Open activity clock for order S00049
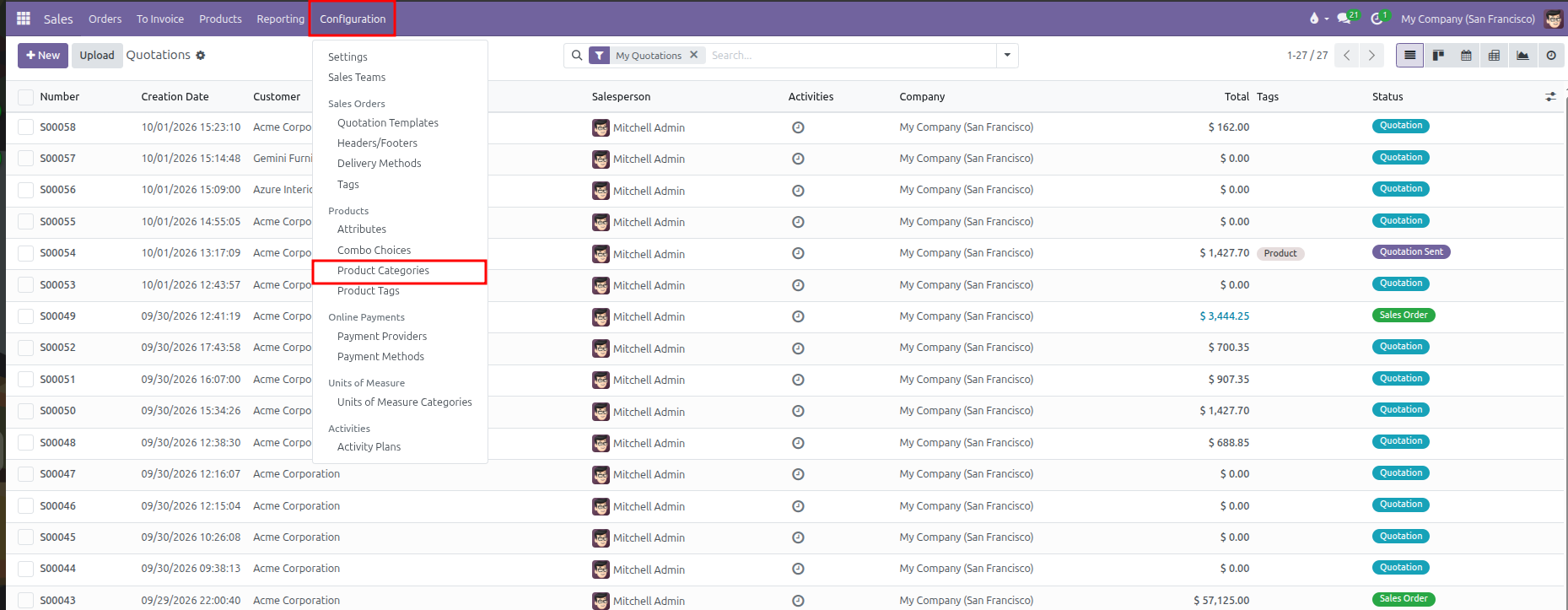 pos(798,316)
